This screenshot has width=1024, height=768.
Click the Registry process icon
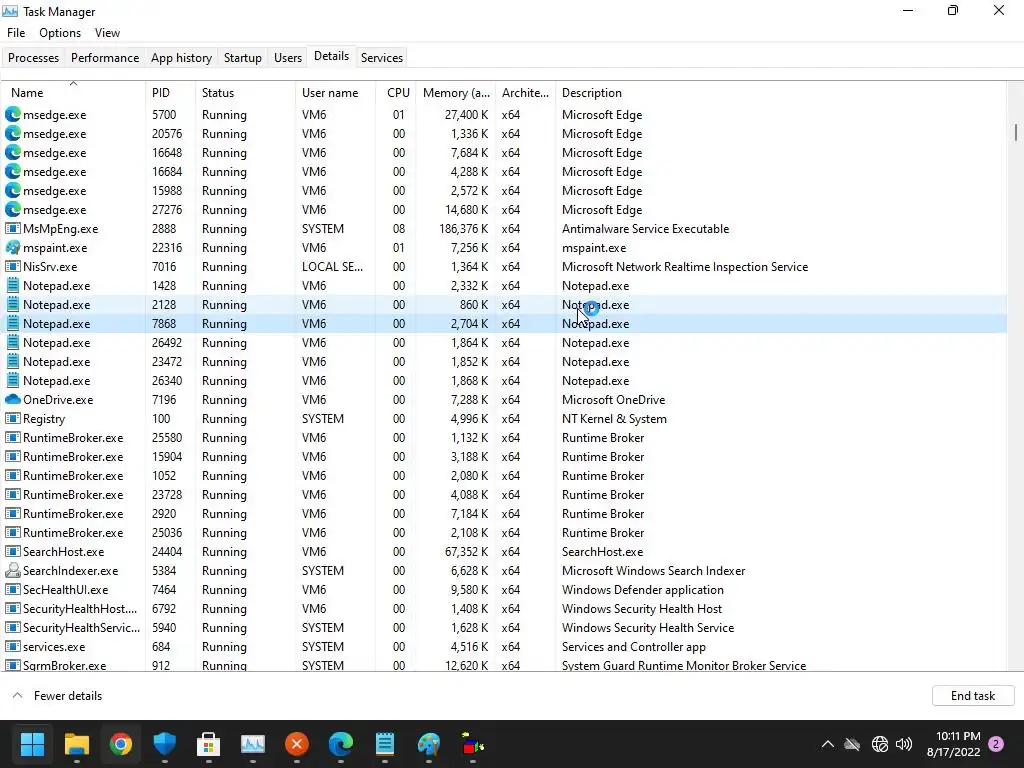point(12,419)
